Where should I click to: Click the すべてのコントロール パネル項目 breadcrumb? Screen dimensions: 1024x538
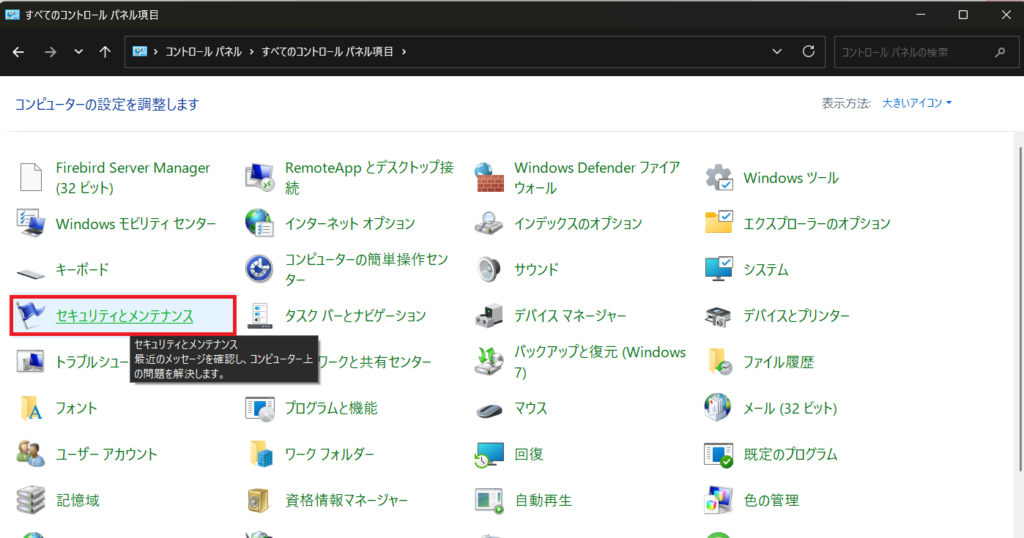[327, 52]
